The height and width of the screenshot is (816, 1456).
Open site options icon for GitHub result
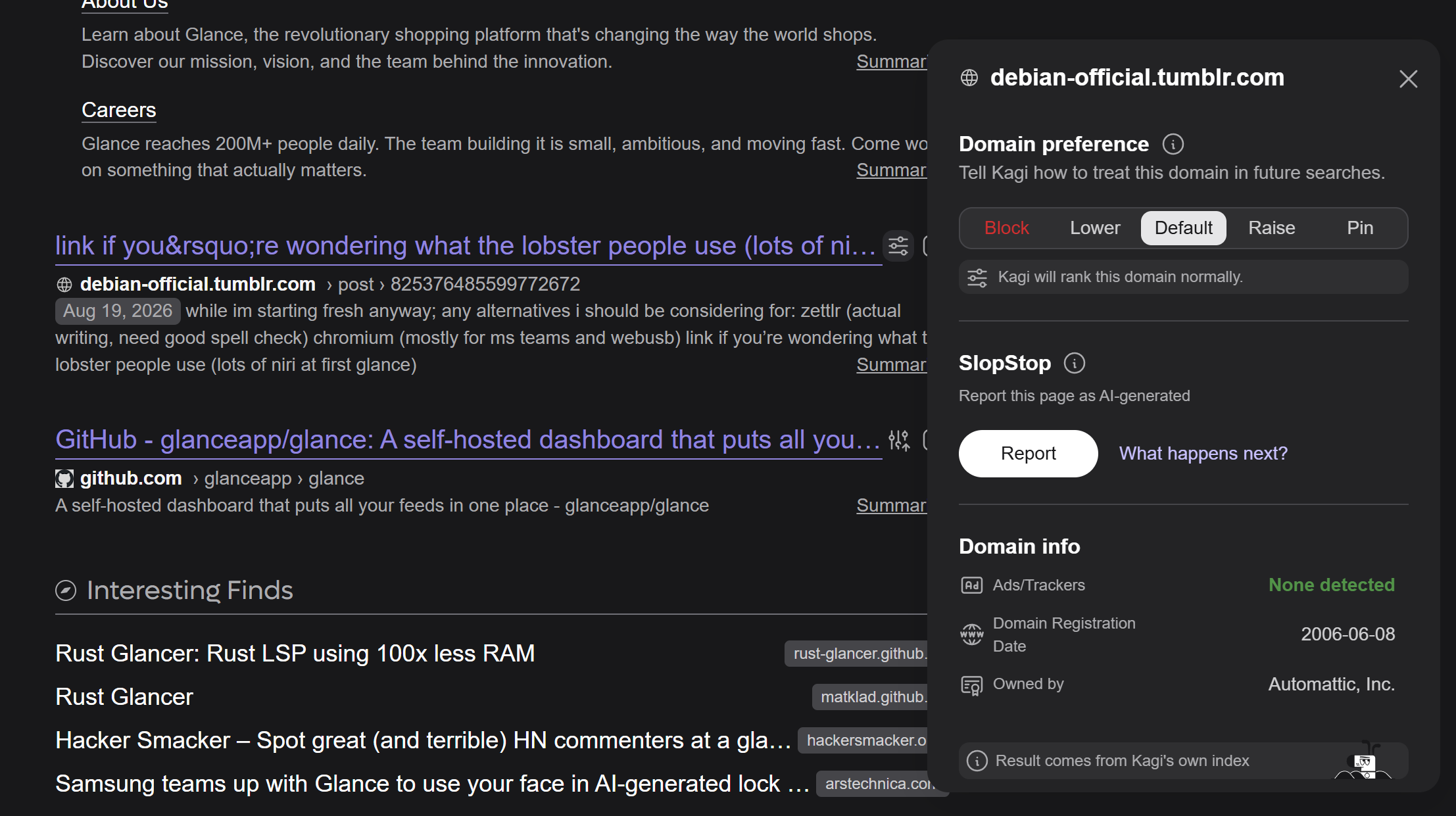898,440
